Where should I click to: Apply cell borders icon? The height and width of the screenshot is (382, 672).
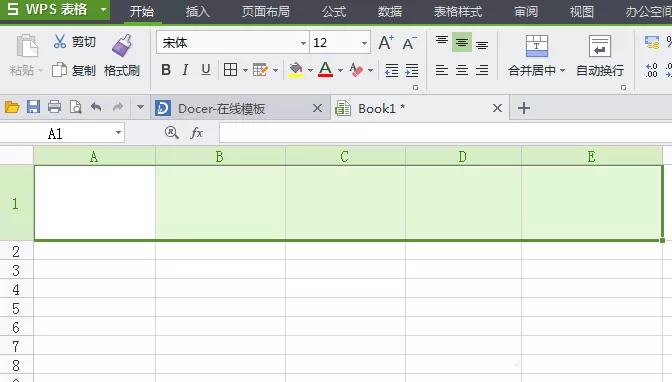tap(231, 69)
